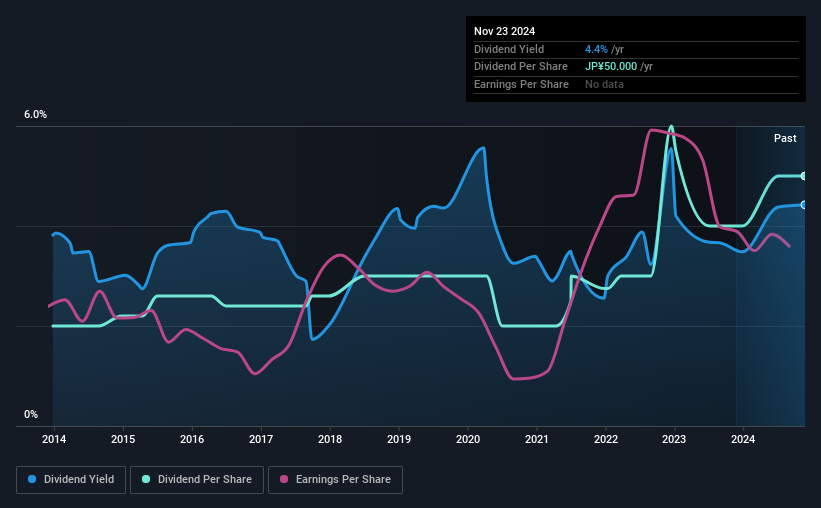Click the 2023 x-axis label
This screenshot has height=508, width=821.
pos(674,439)
